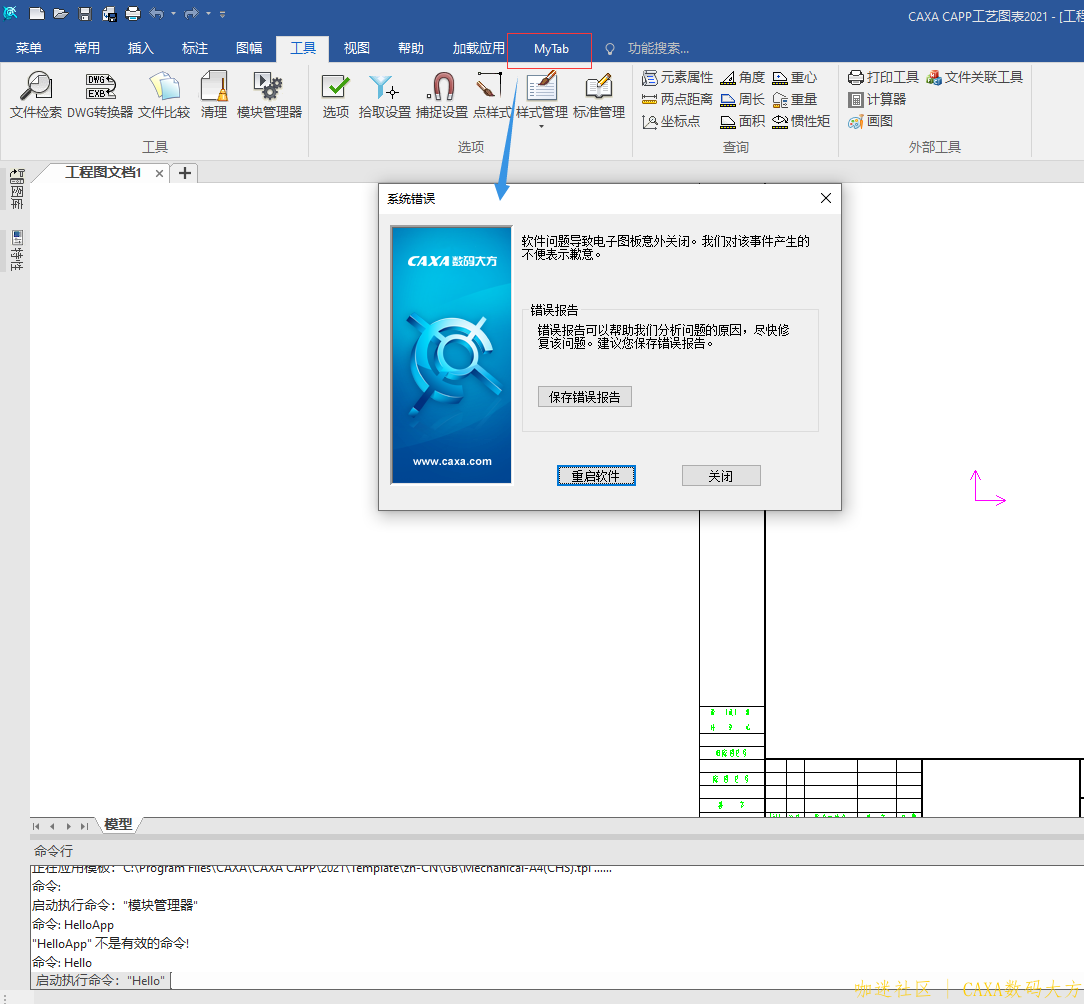Switch to the MyTab ribbon tab
This screenshot has height=1004, width=1084.
click(x=551, y=49)
